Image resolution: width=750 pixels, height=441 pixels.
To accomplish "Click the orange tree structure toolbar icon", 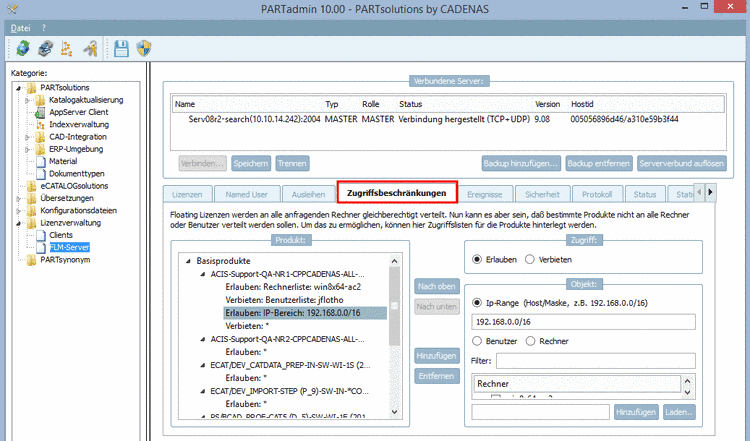I will (66, 48).
